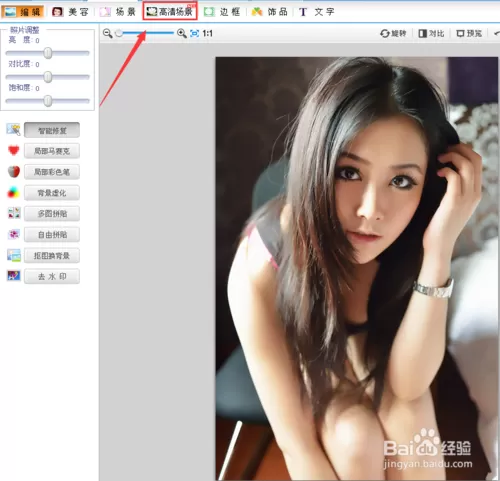Screen dimensions: 500x481
Task: Click the zoom out magnifier icon
Action: (107, 33)
